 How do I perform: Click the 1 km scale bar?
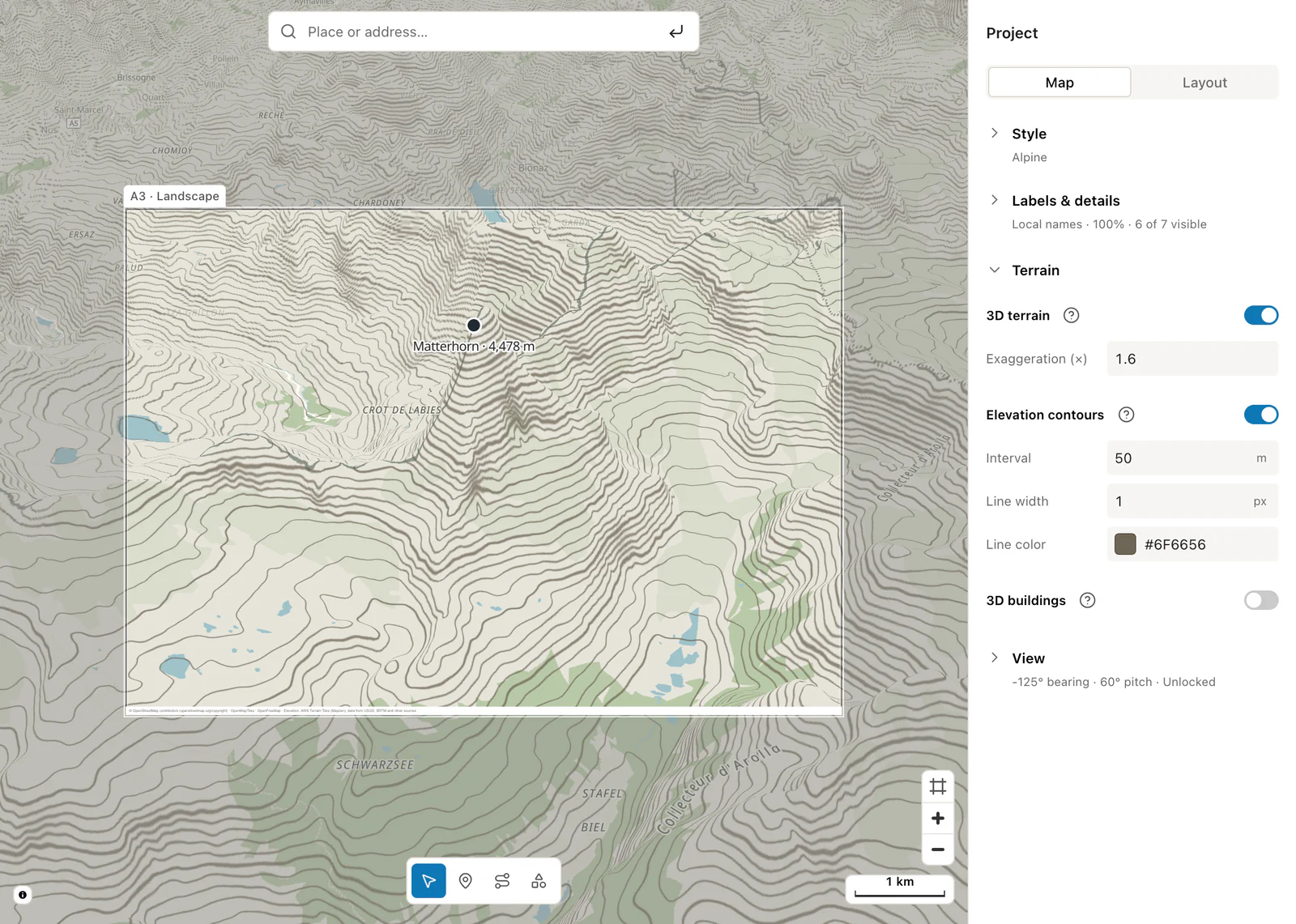900,888
